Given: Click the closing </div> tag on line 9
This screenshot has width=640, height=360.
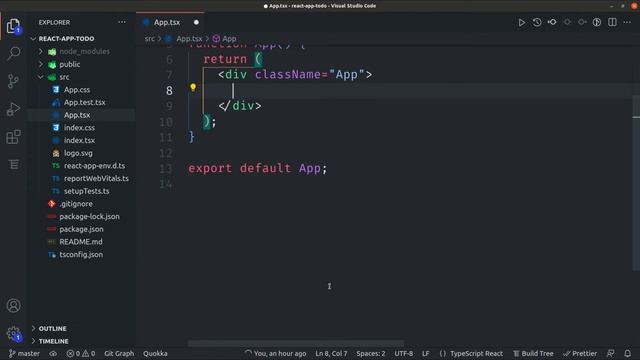Looking at the screenshot, I should point(240,106).
